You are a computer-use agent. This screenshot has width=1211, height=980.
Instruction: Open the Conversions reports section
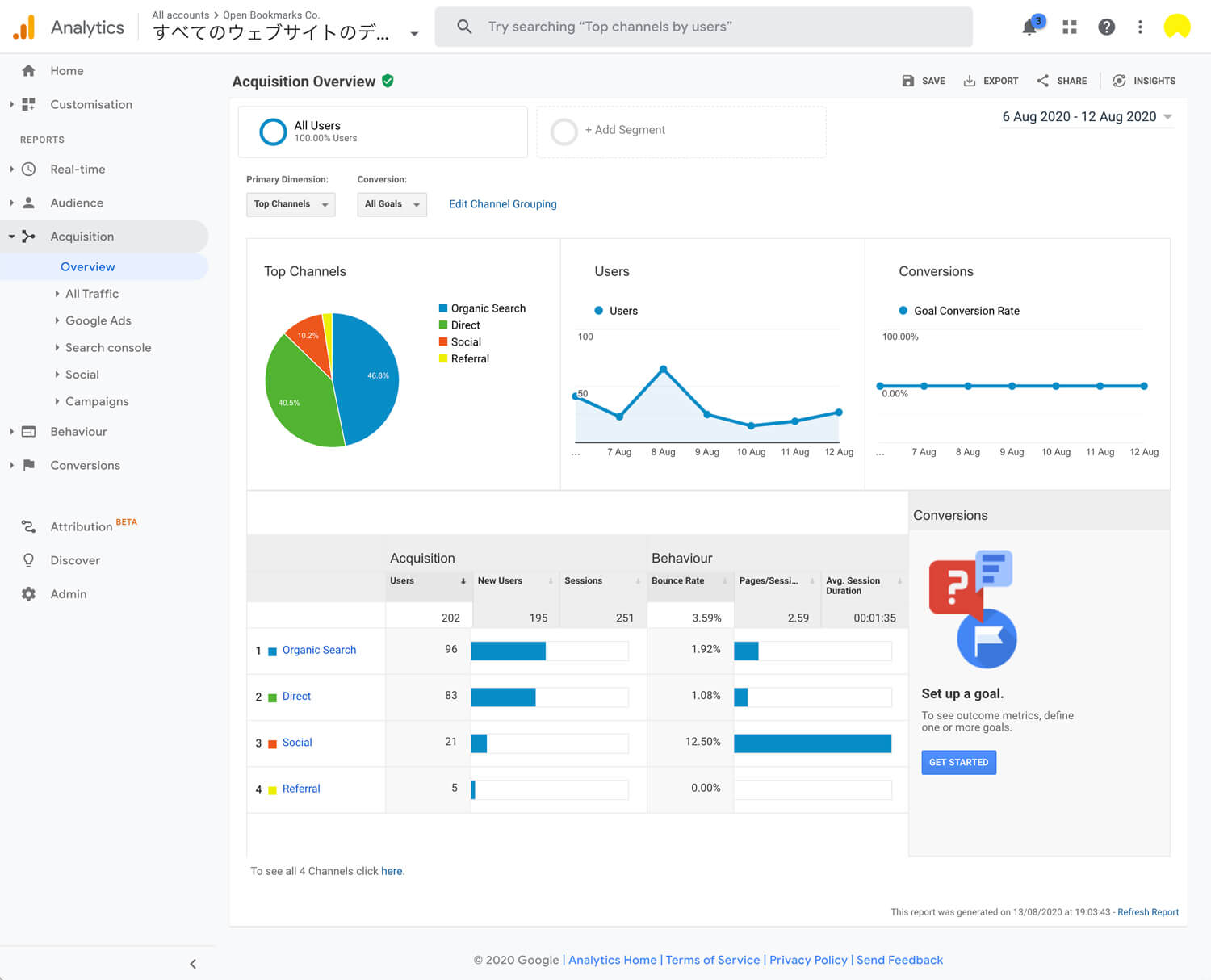click(x=85, y=465)
